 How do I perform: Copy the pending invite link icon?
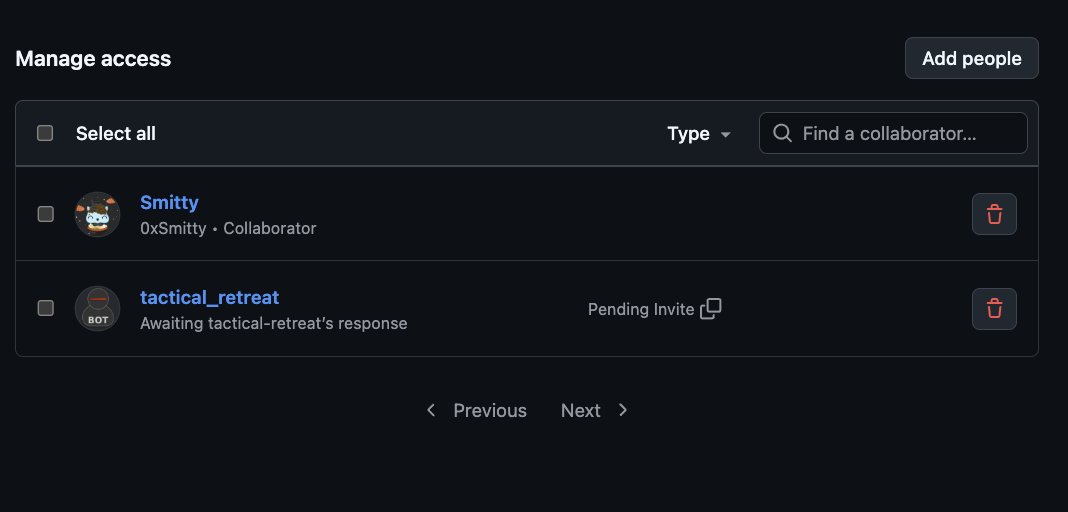coord(710,308)
